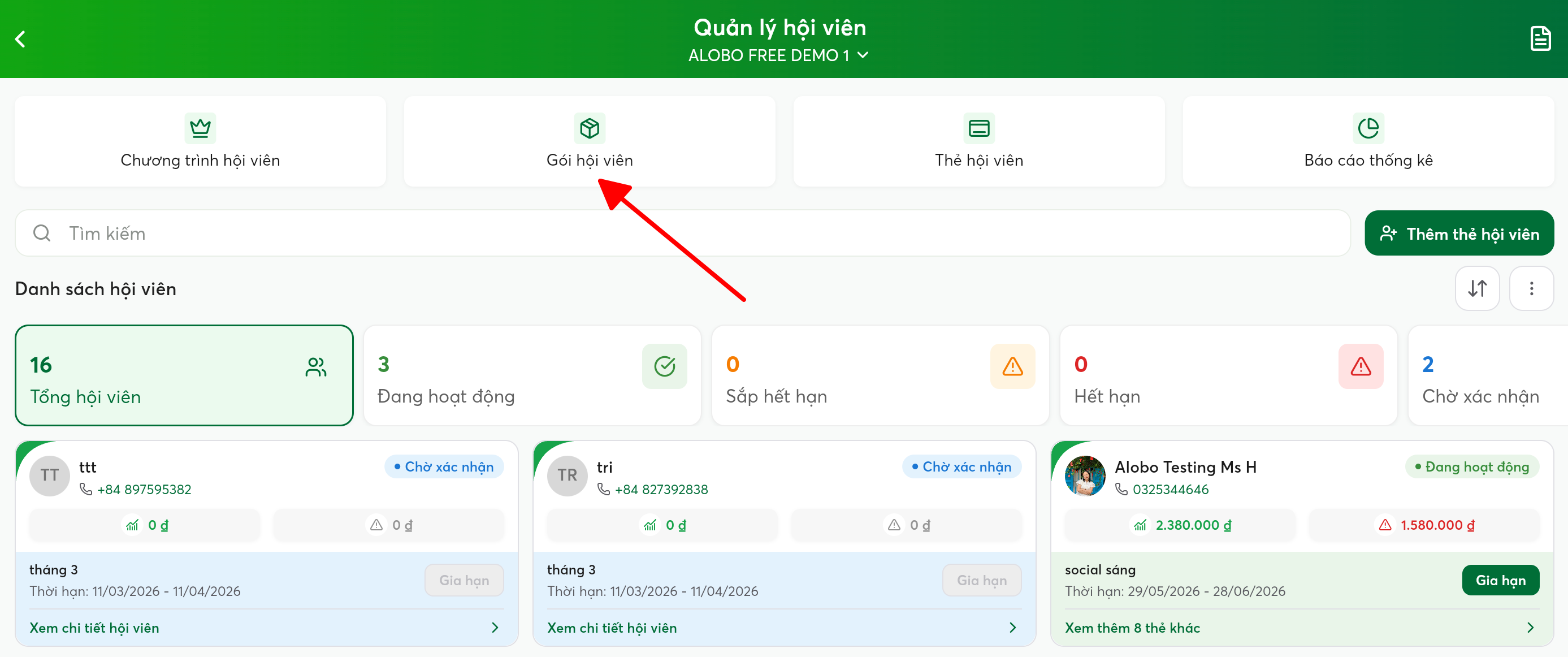Screen dimensions: 1568x657
Task: Click the magnifier search icon
Action: [42, 233]
